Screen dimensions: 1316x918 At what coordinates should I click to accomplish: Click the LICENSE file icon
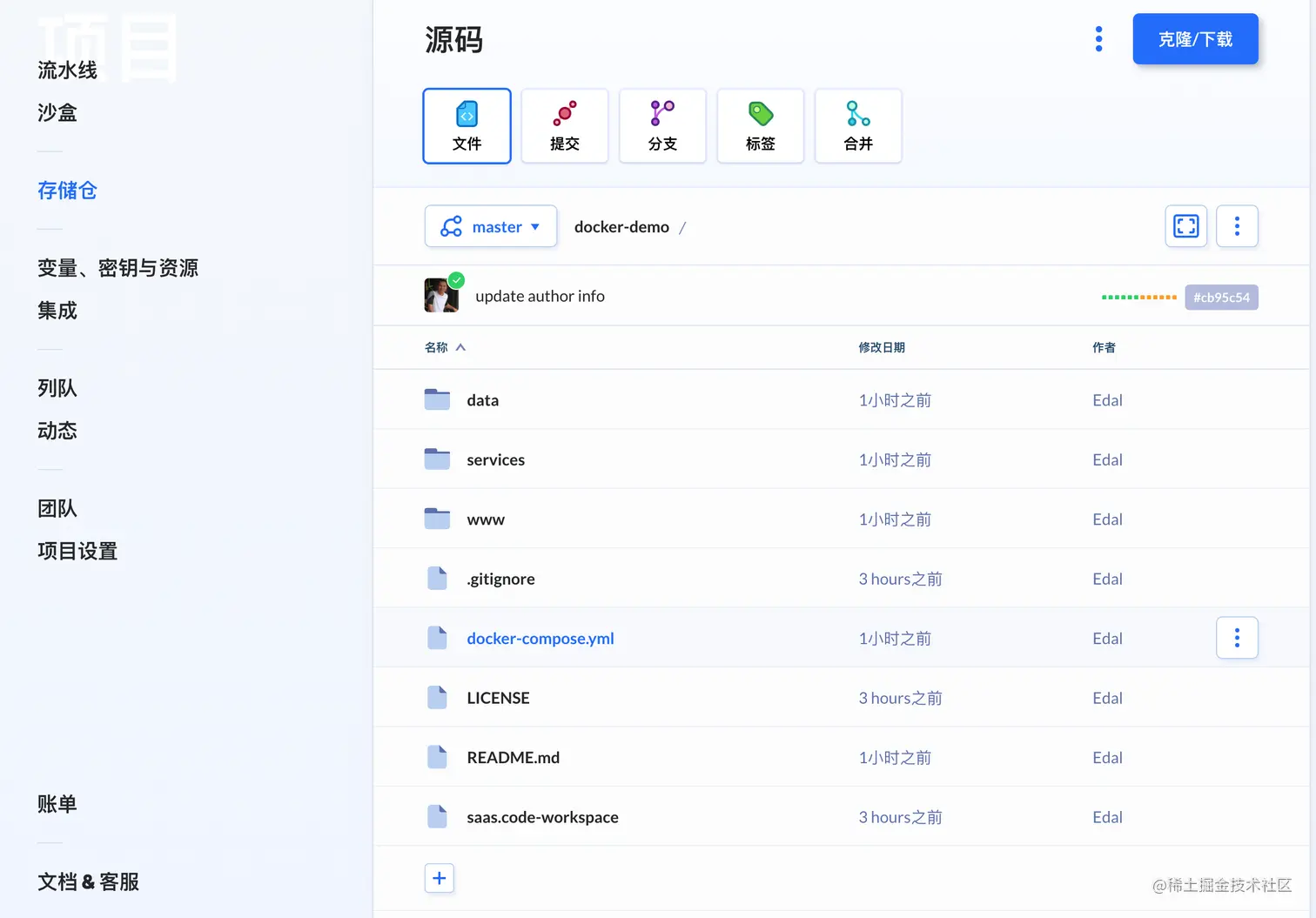click(x=437, y=697)
